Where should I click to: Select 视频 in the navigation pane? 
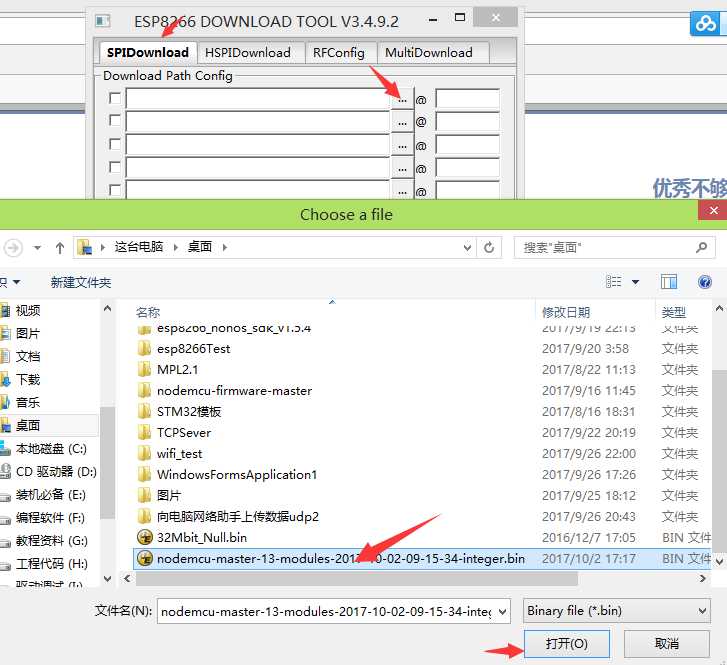(28, 310)
